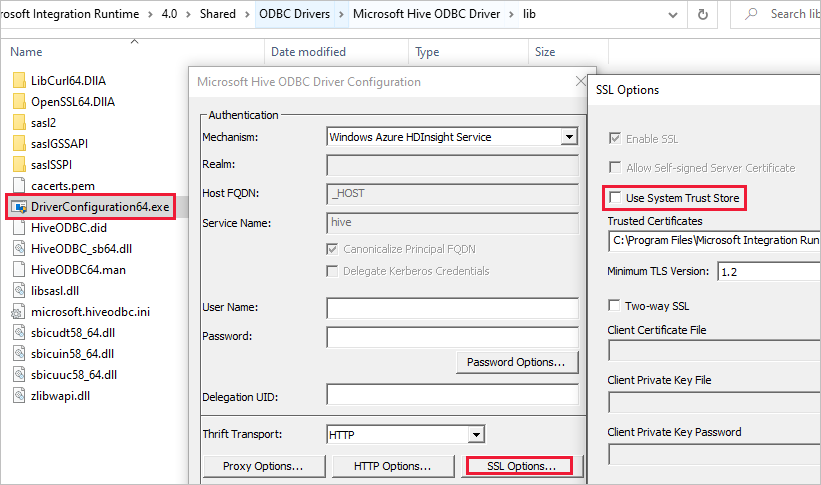
Task: Click the sbicudt58_64.dll file icon
Action: 19,333
